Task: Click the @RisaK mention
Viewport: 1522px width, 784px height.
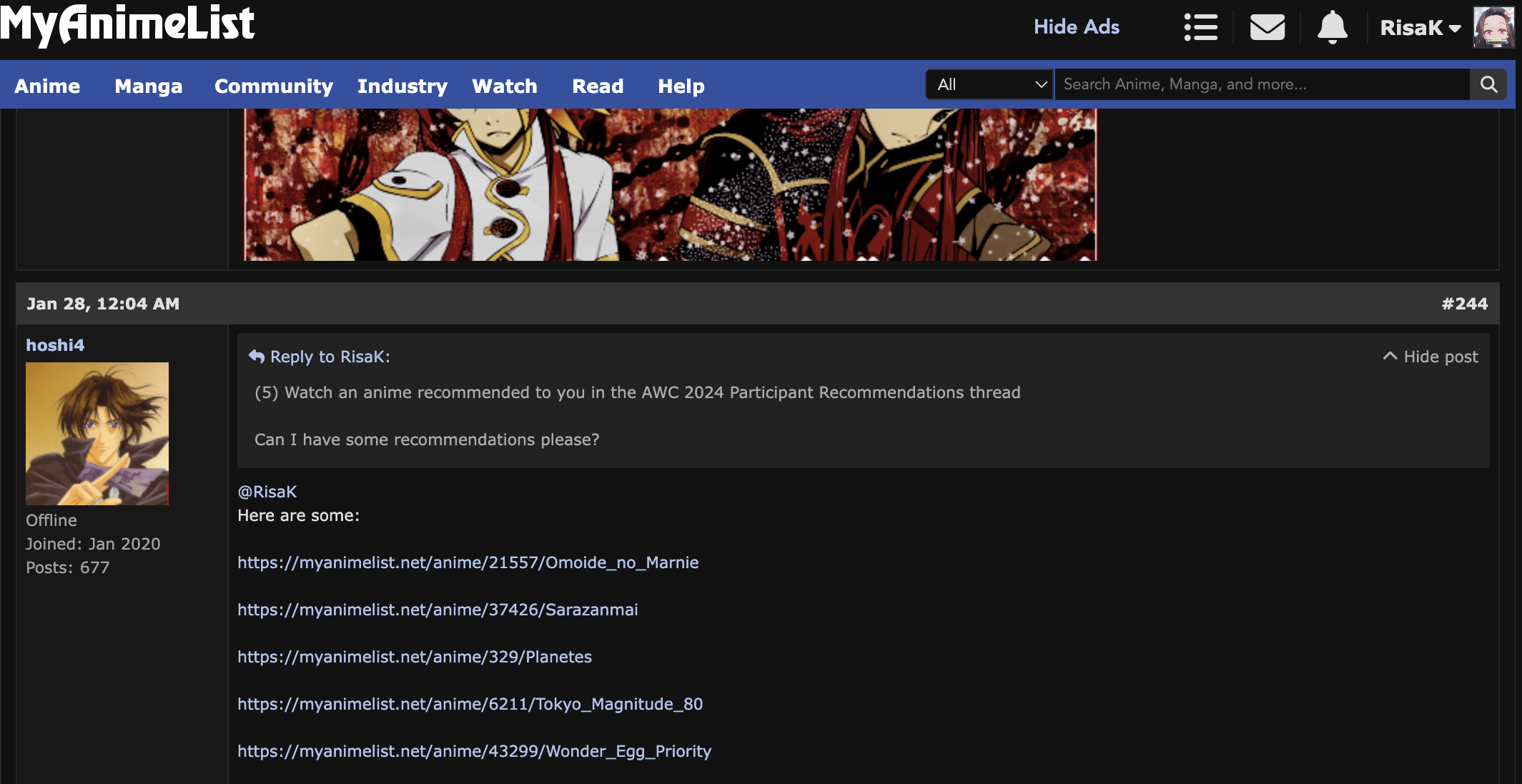Action: pos(267,492)
